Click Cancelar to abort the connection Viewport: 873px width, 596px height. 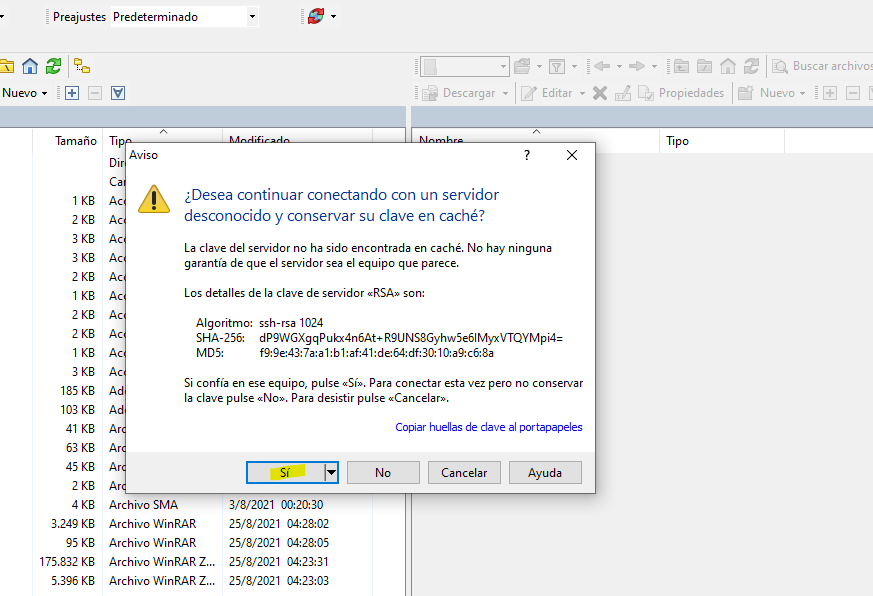(464, 473)
